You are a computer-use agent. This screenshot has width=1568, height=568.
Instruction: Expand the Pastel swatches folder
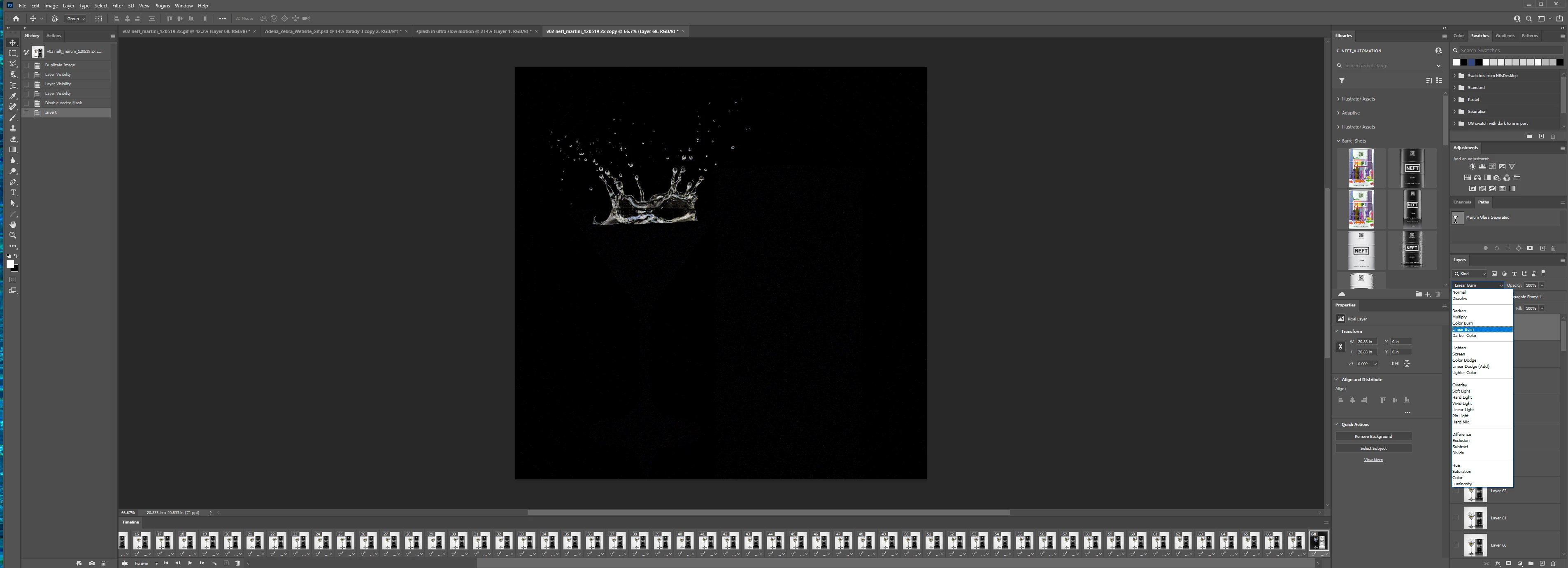1455,99
